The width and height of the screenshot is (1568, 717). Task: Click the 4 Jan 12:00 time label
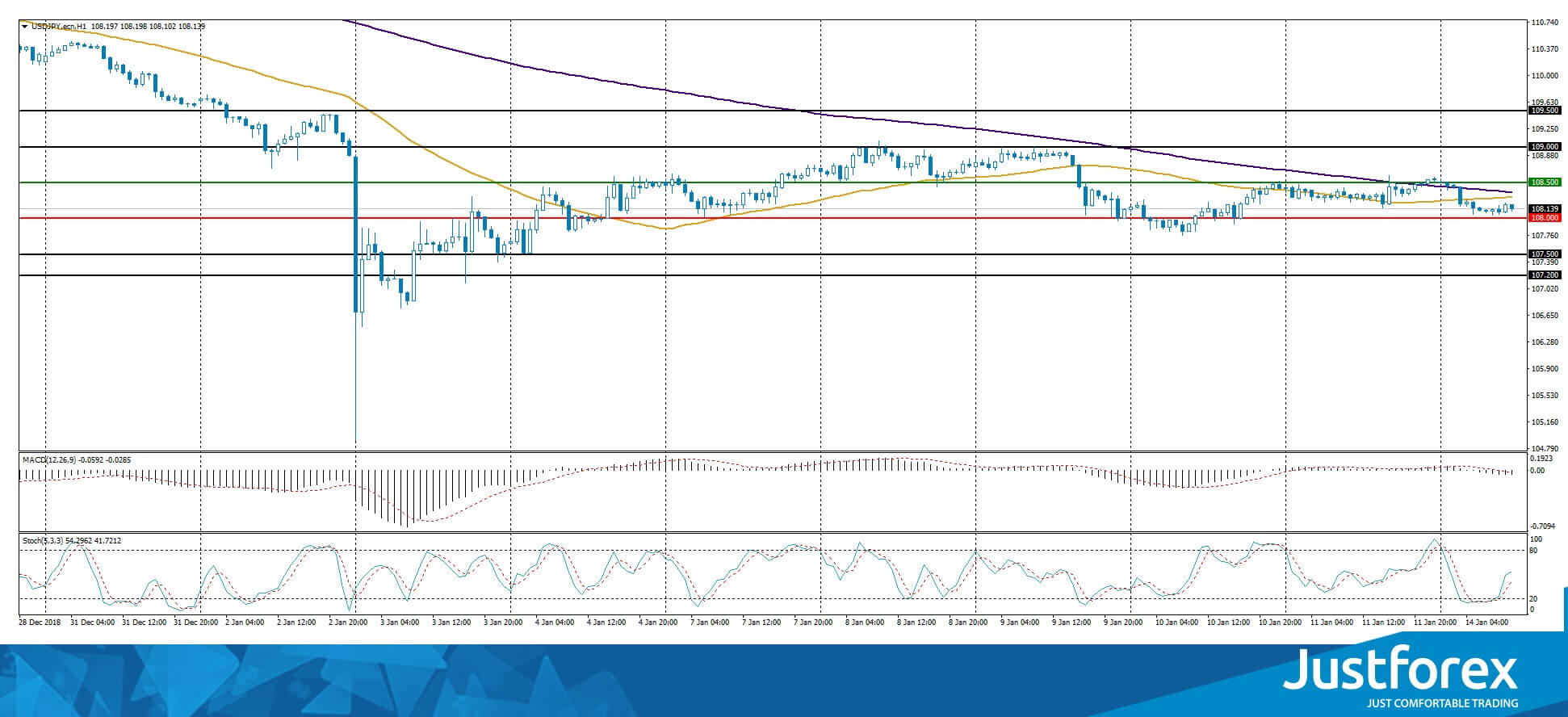pos(608,623)
